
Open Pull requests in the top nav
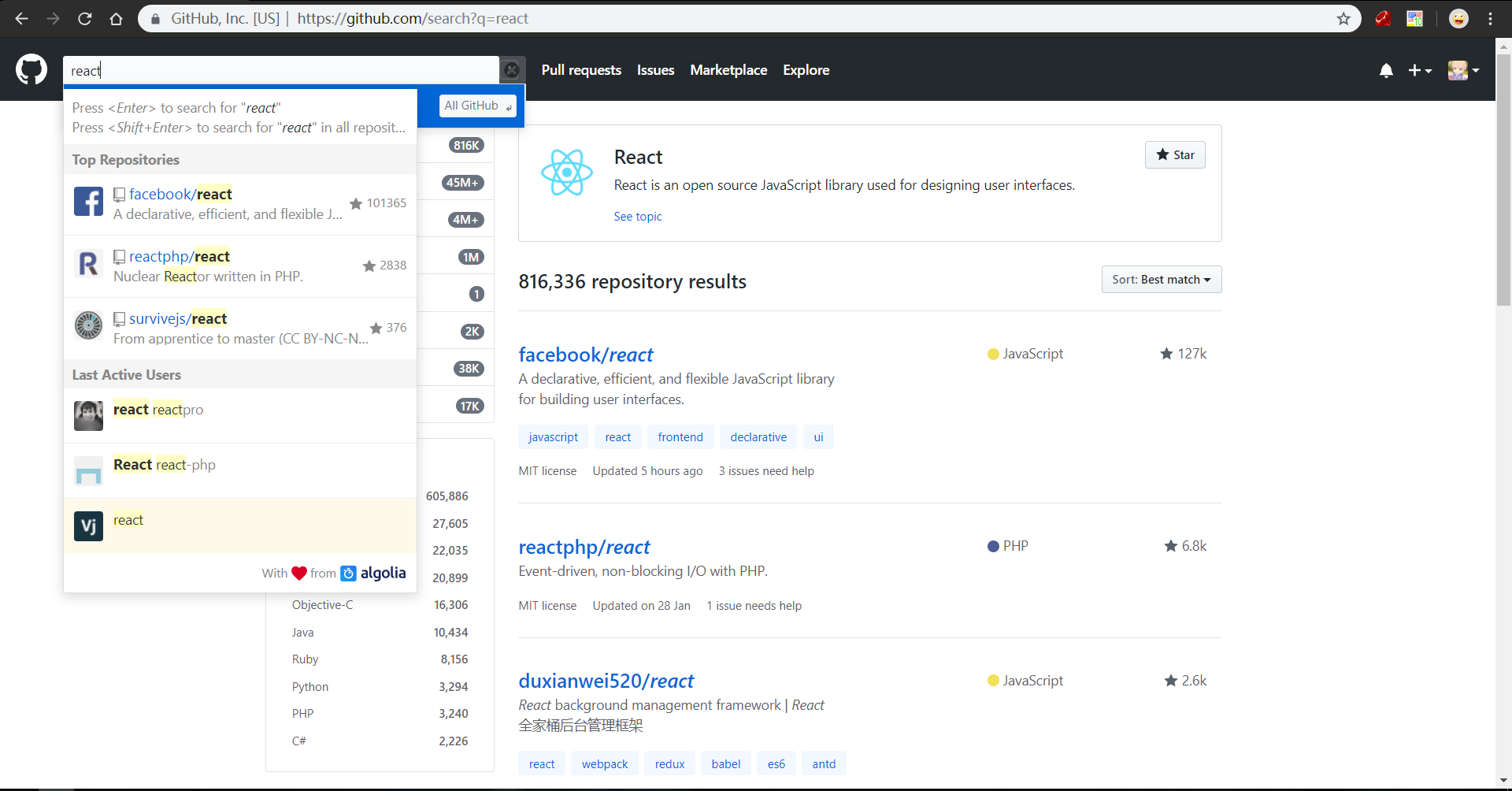pyautogui.click(x=581, y=70)
